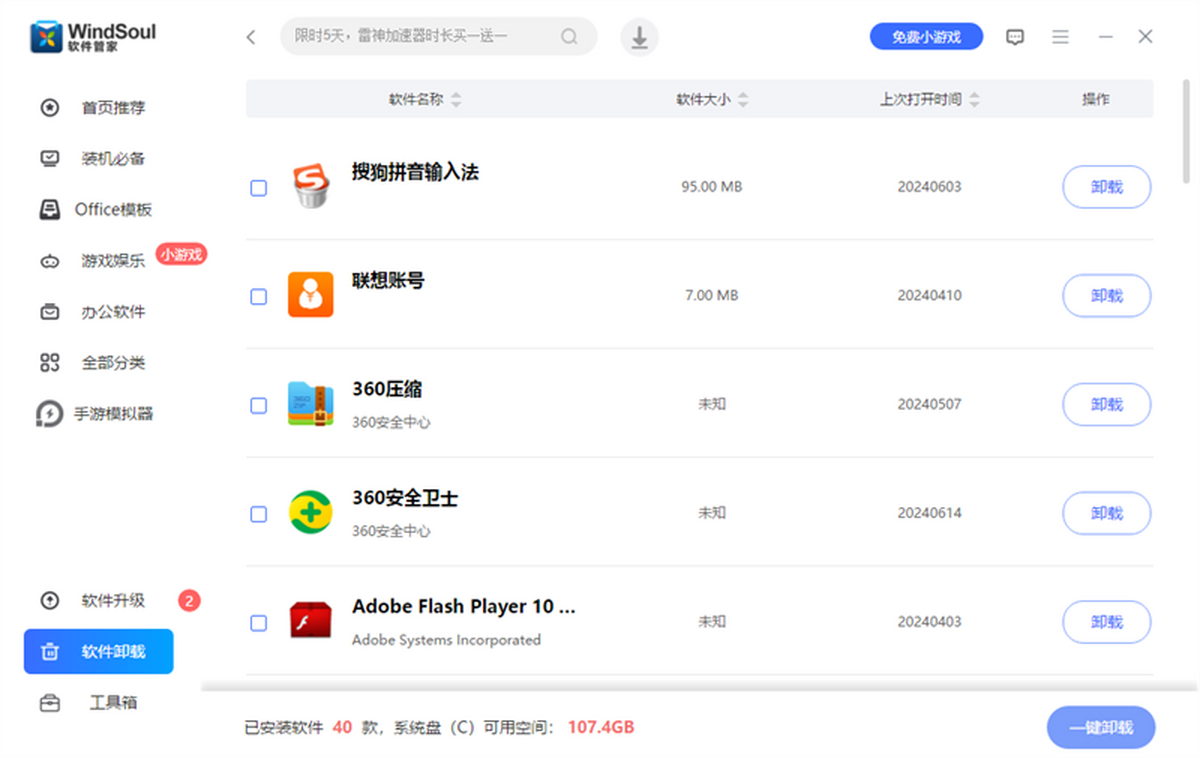Open the download manager icon
Screen dimensions: 1200x758
(640, 37)
